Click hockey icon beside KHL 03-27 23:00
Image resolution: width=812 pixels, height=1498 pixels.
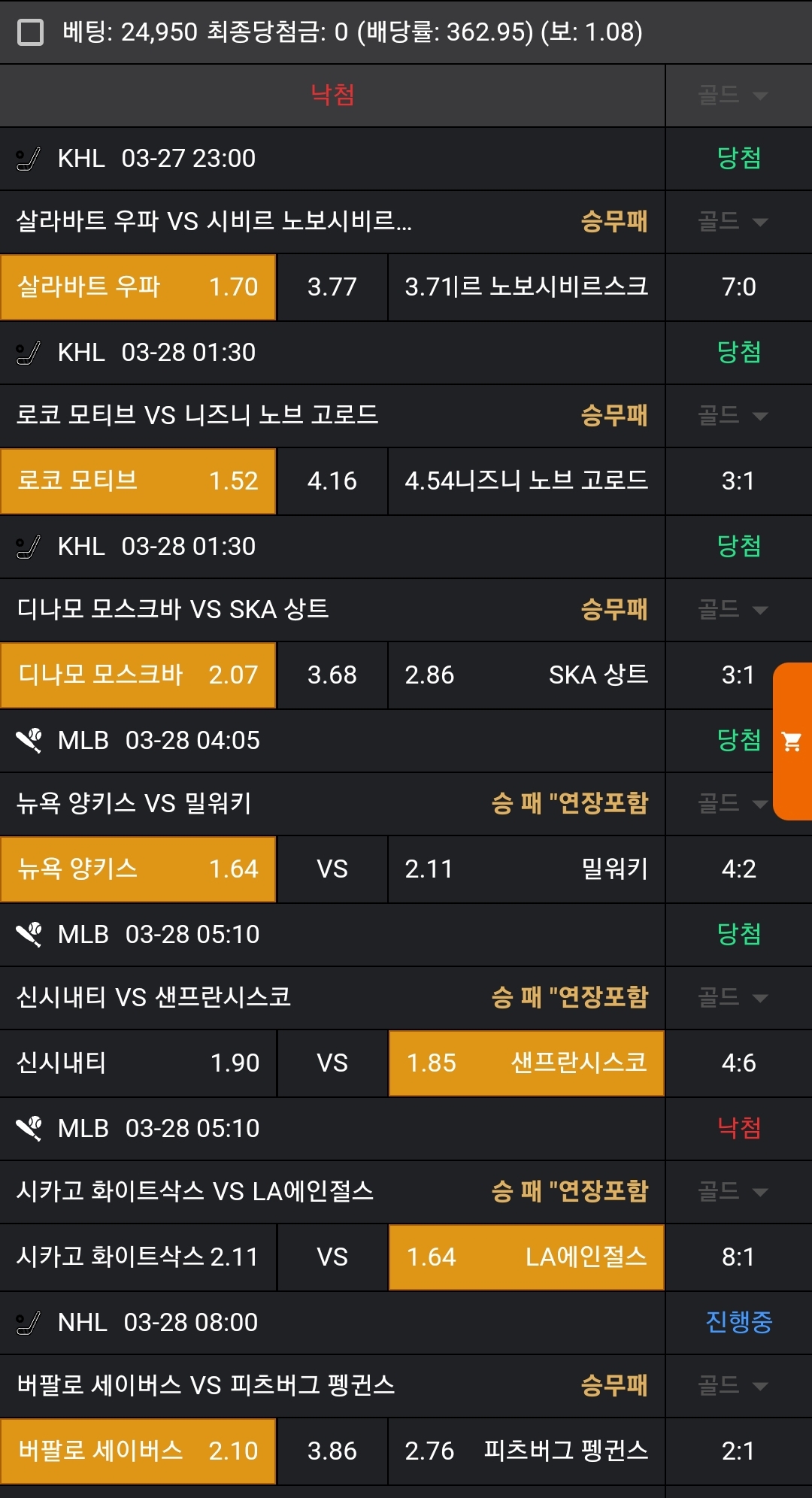(28, 159)
